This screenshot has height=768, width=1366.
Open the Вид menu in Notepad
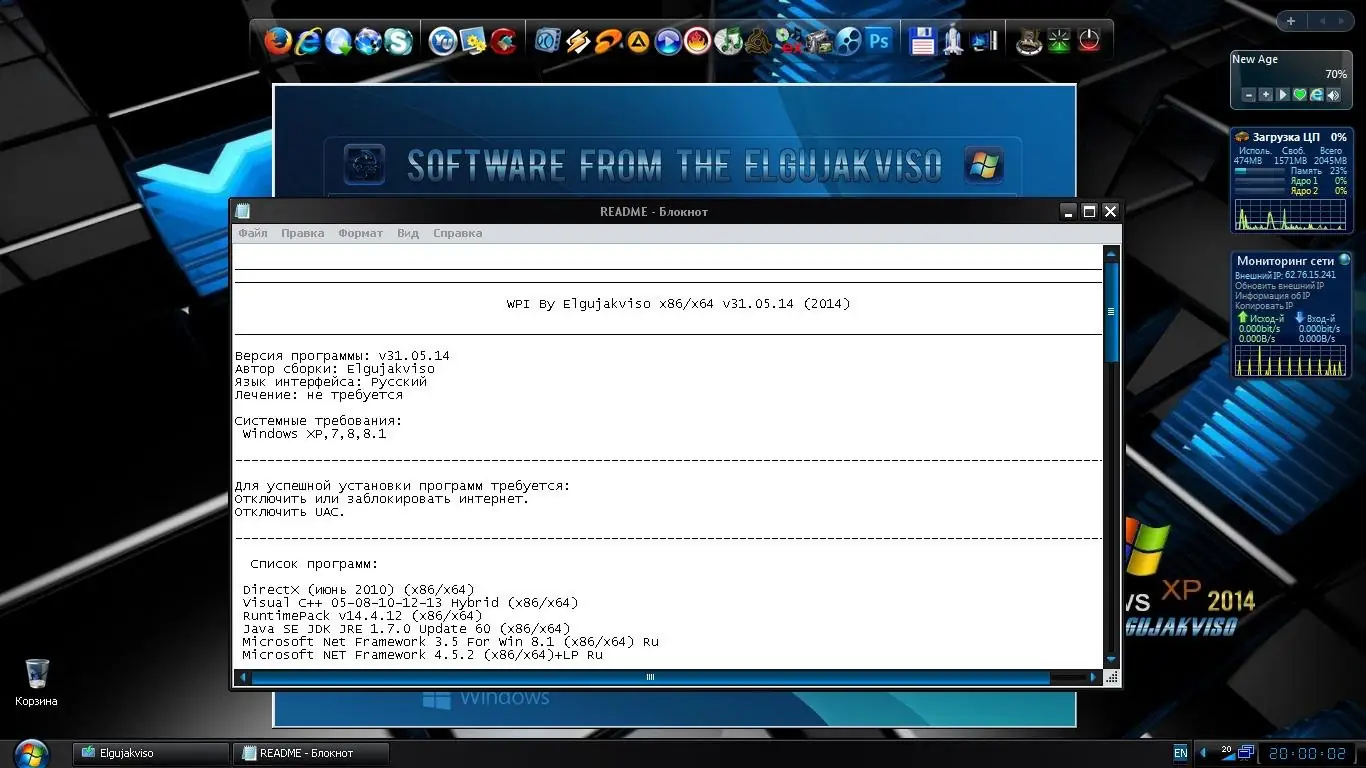408,233
